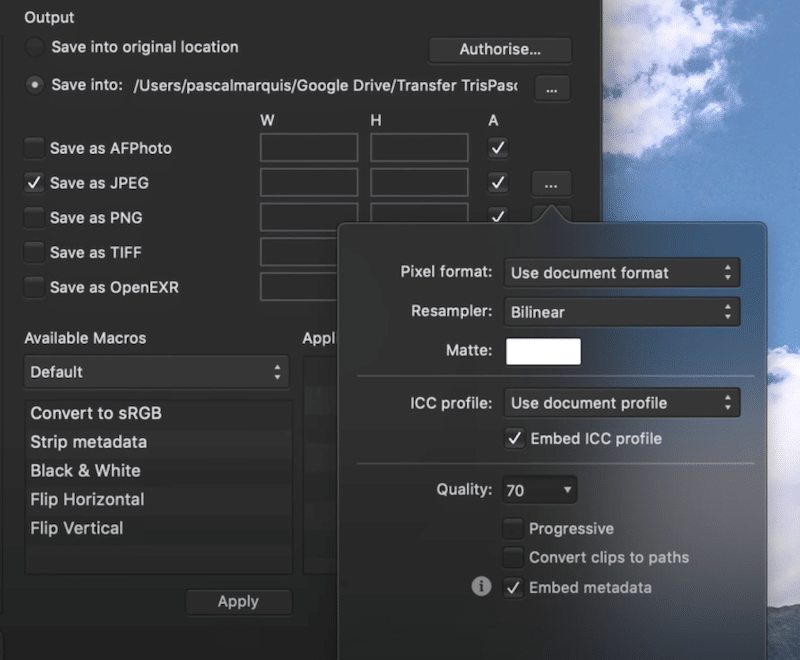Click the info icon beside Embed metadata

coord(481,587)
